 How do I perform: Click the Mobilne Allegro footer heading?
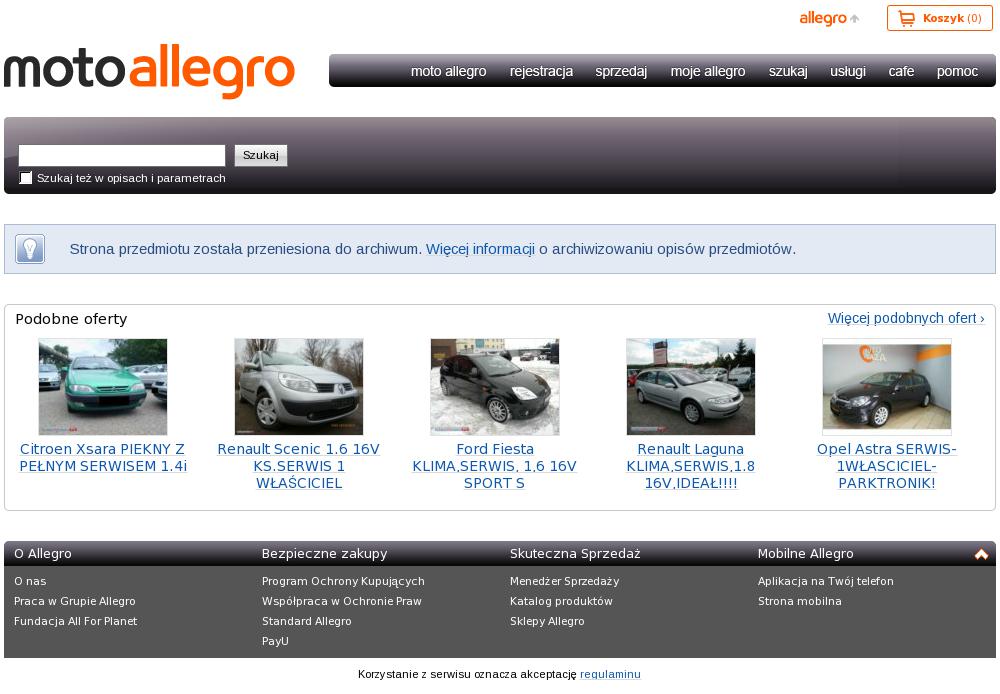(805, 554)
